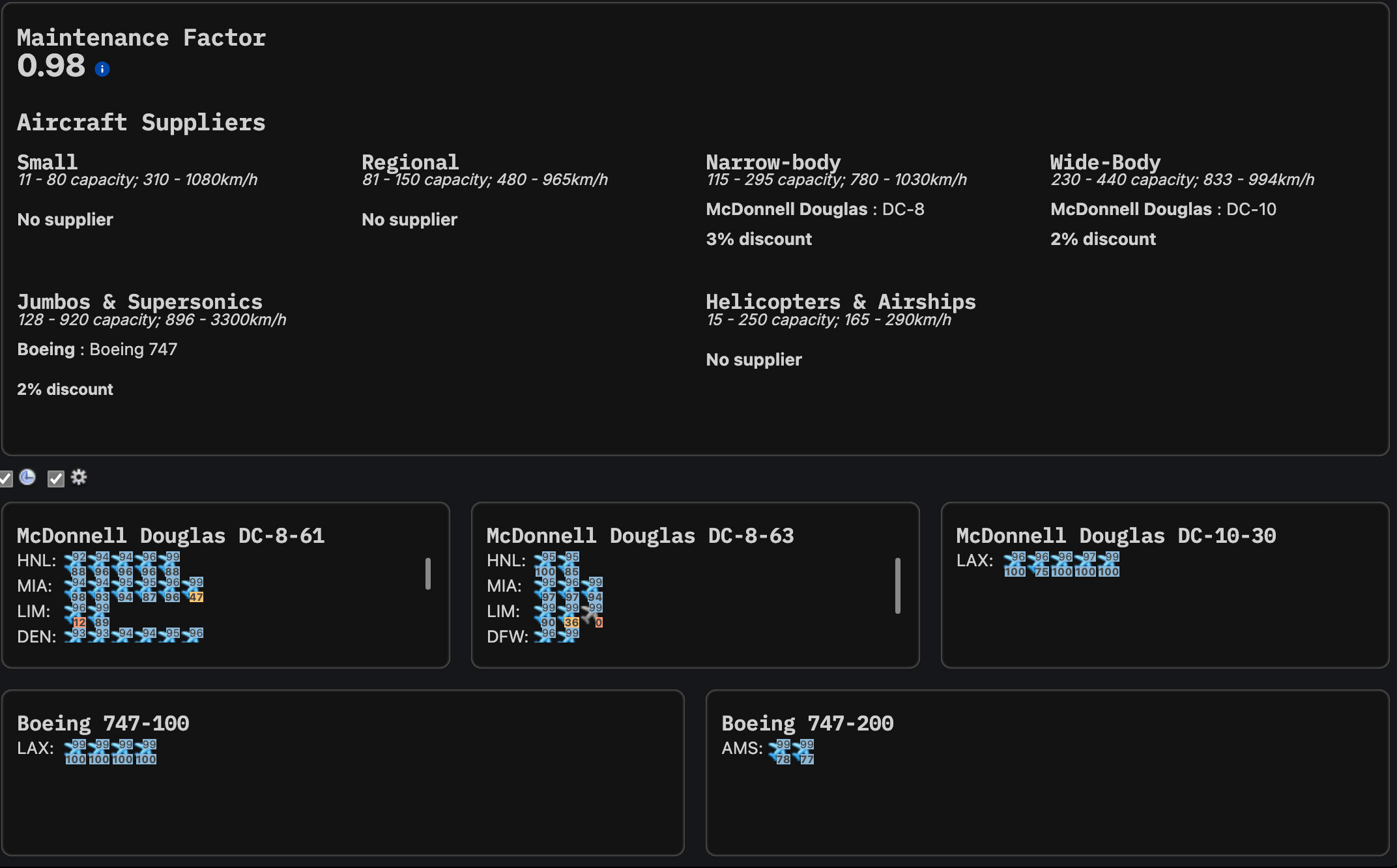This screenshot has width=1397, height=868.
Task: Click the 'Aircraft Suppliers' heading
Action: click(x=141, y=123)
